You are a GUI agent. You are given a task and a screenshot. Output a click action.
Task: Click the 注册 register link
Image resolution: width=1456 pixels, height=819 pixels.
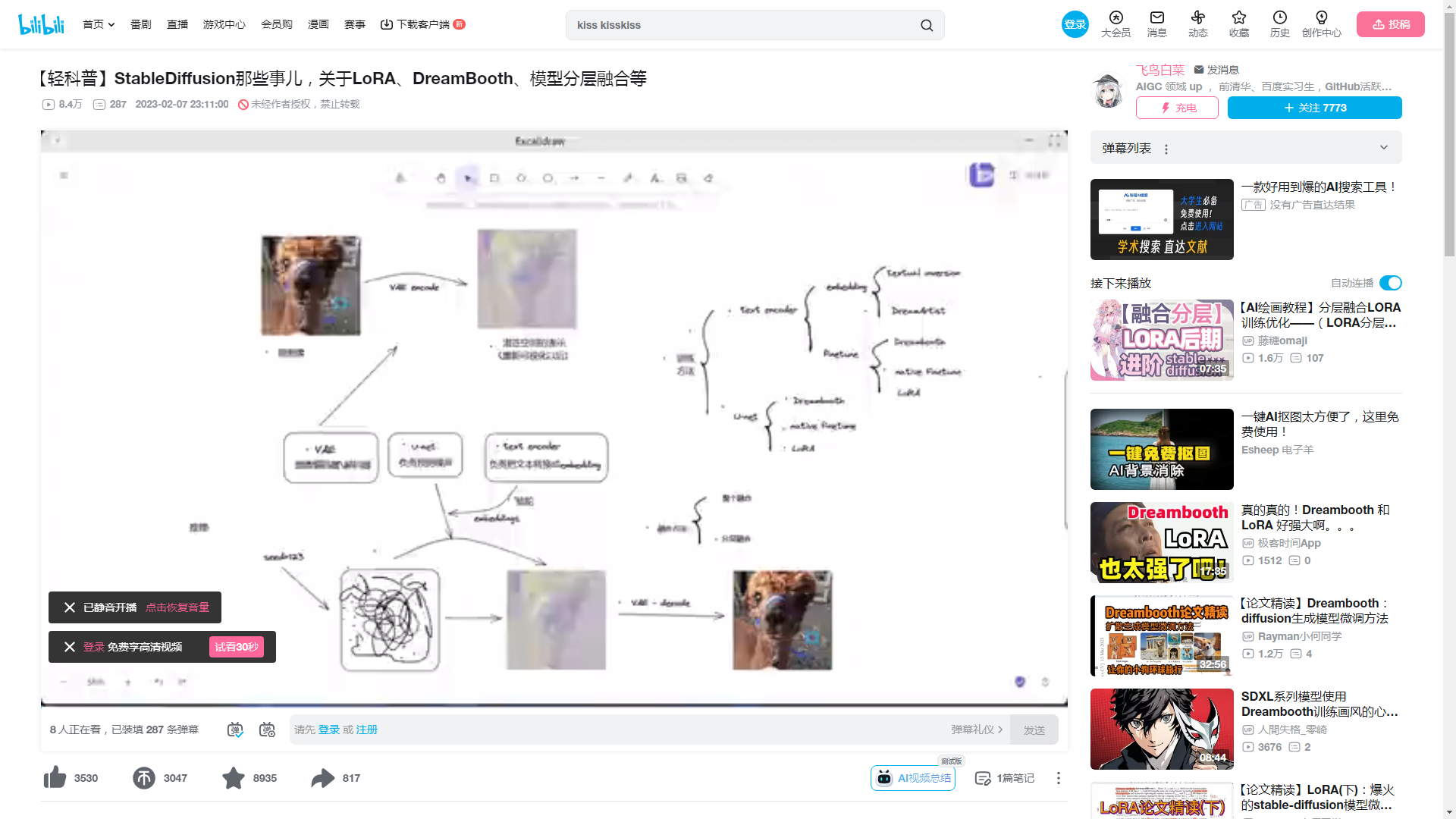click(367, 730)
